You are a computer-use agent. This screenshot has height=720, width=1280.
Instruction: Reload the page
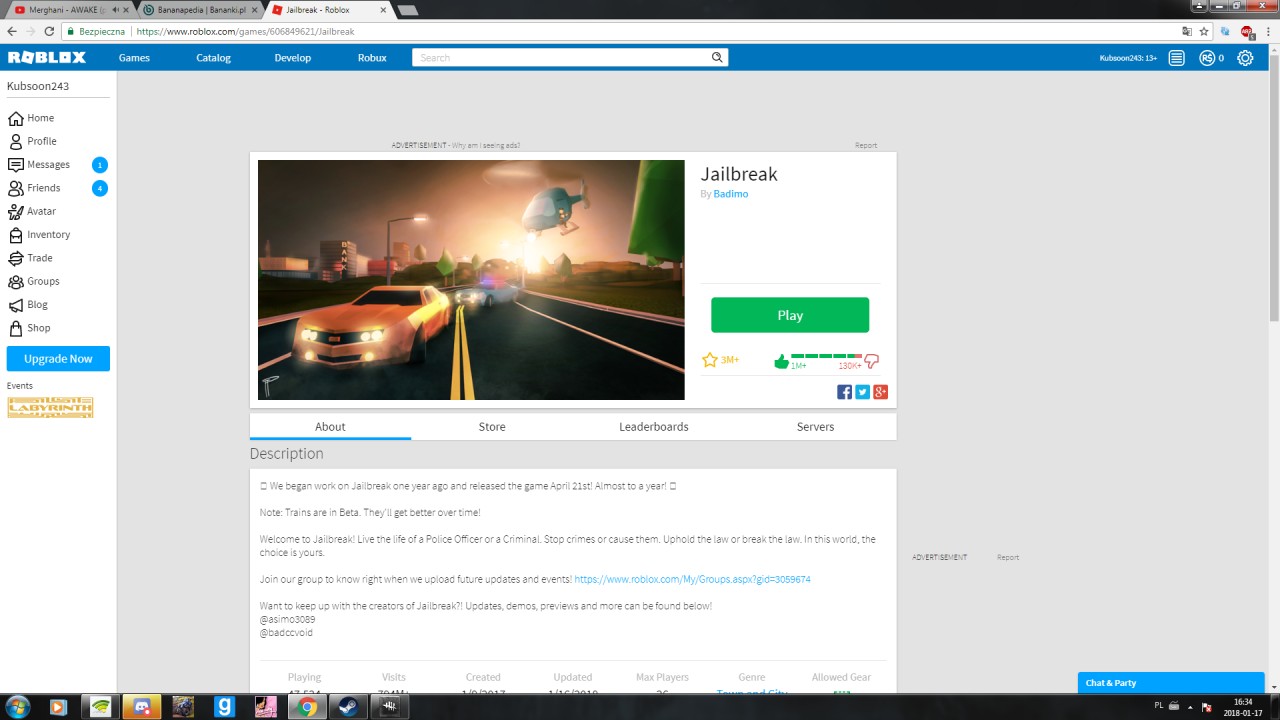click(x=49, y=31)
